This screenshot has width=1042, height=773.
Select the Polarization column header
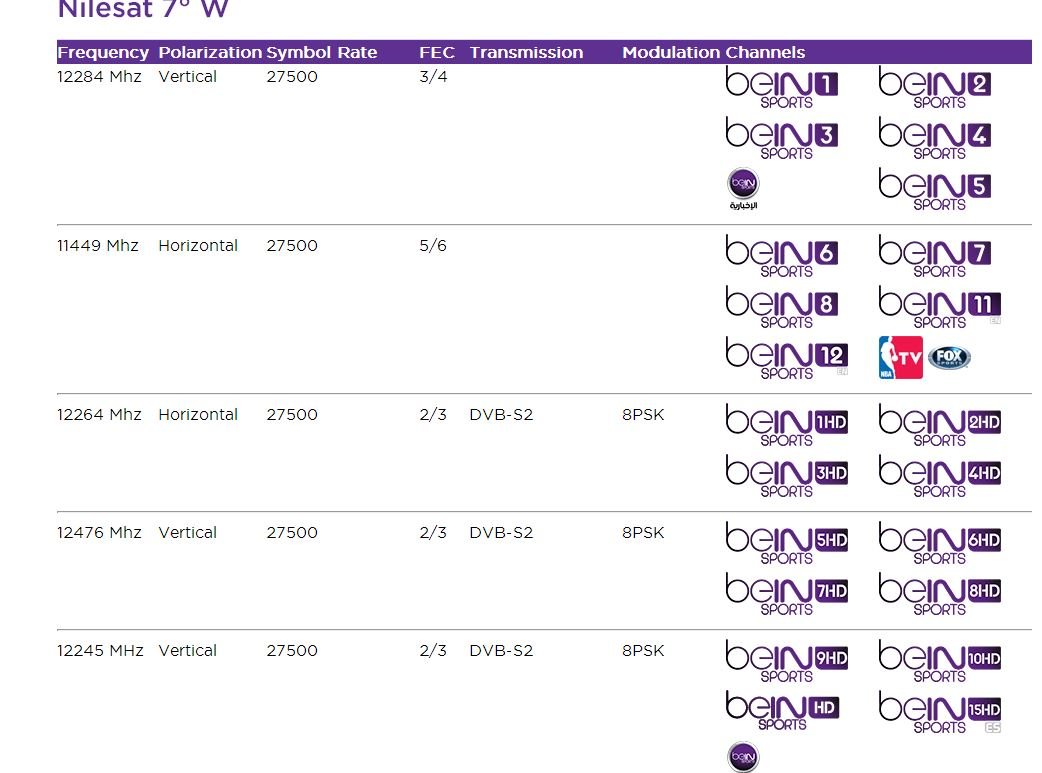point(210,53)
